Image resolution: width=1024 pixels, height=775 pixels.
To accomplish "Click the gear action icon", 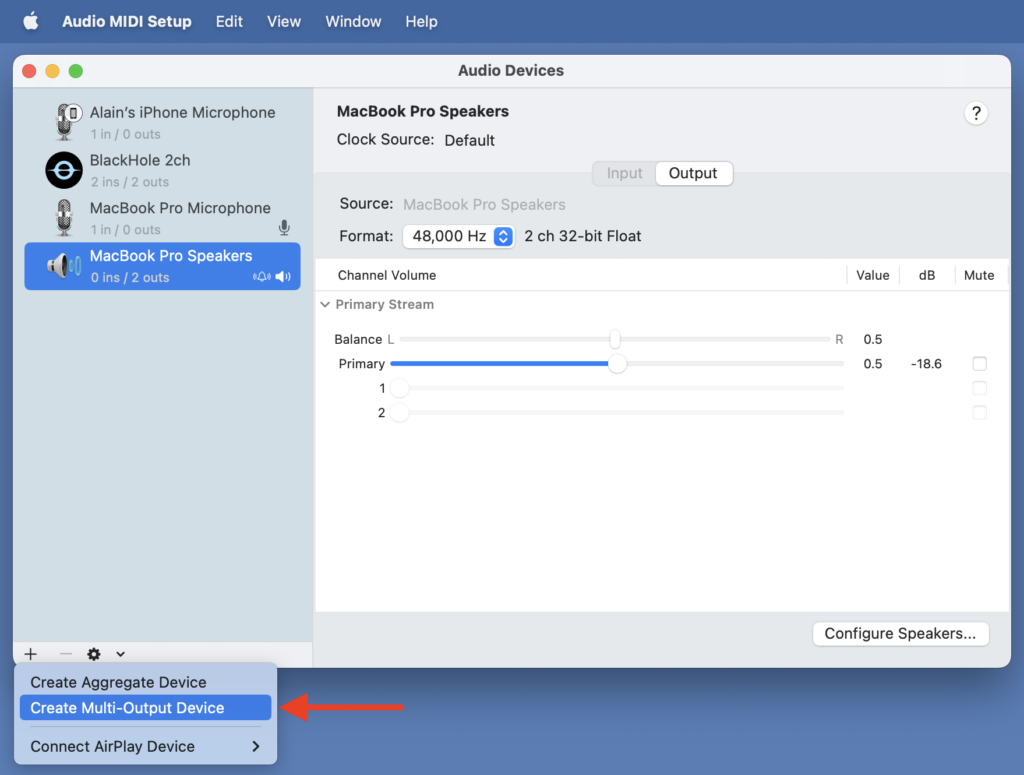I will [94, 654].
